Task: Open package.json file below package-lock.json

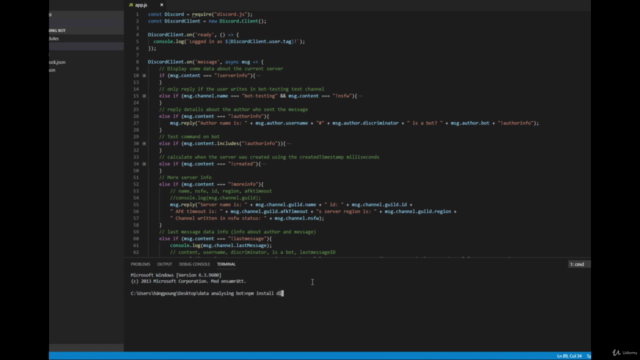Action: coord(86,70)
